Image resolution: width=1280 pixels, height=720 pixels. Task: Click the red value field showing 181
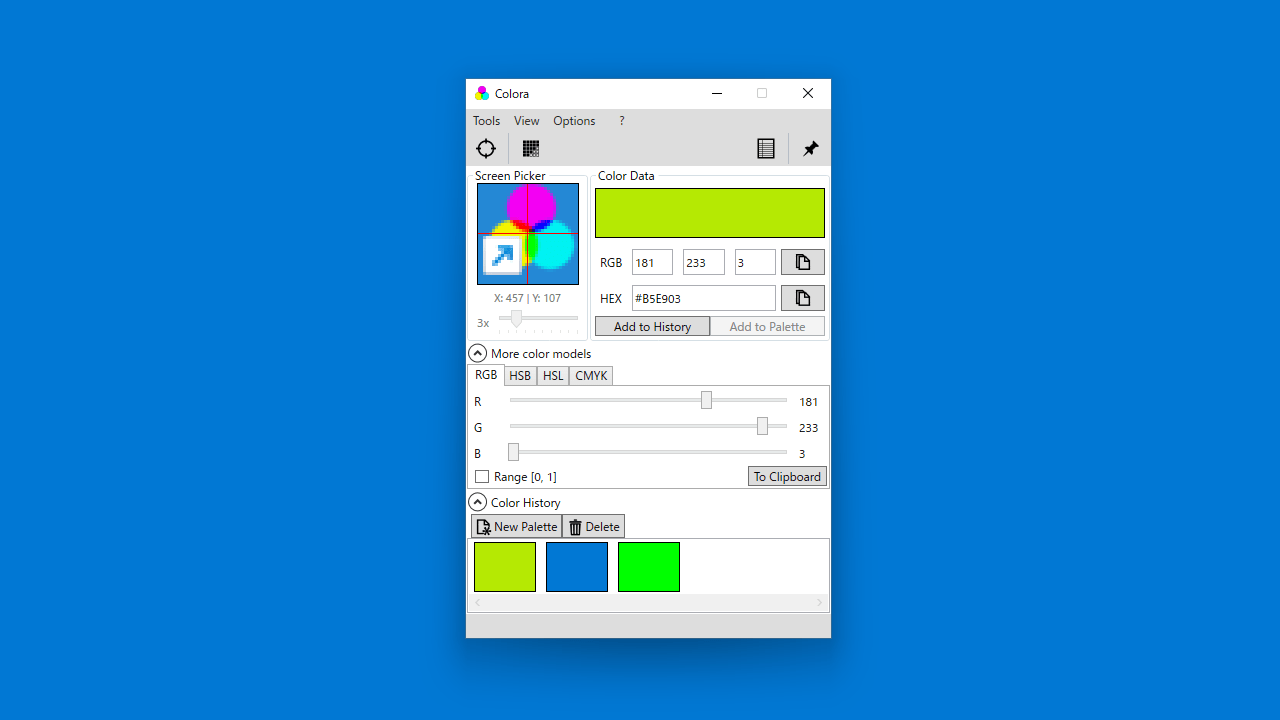point(652,263)
